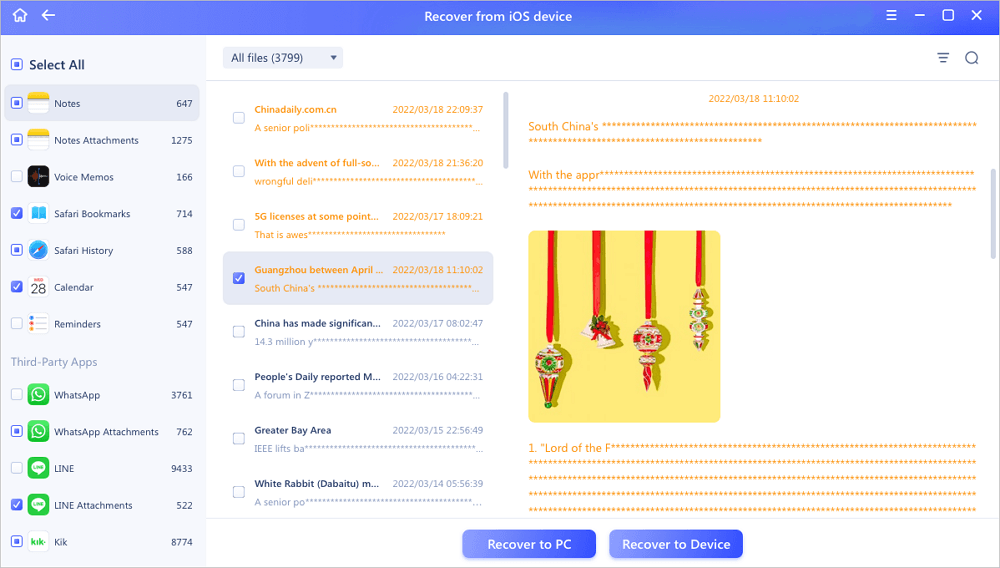Screen dimensions: 1000x568
Task: Uncheck the Guangzhou note checkbox
Action: [239, 278]
